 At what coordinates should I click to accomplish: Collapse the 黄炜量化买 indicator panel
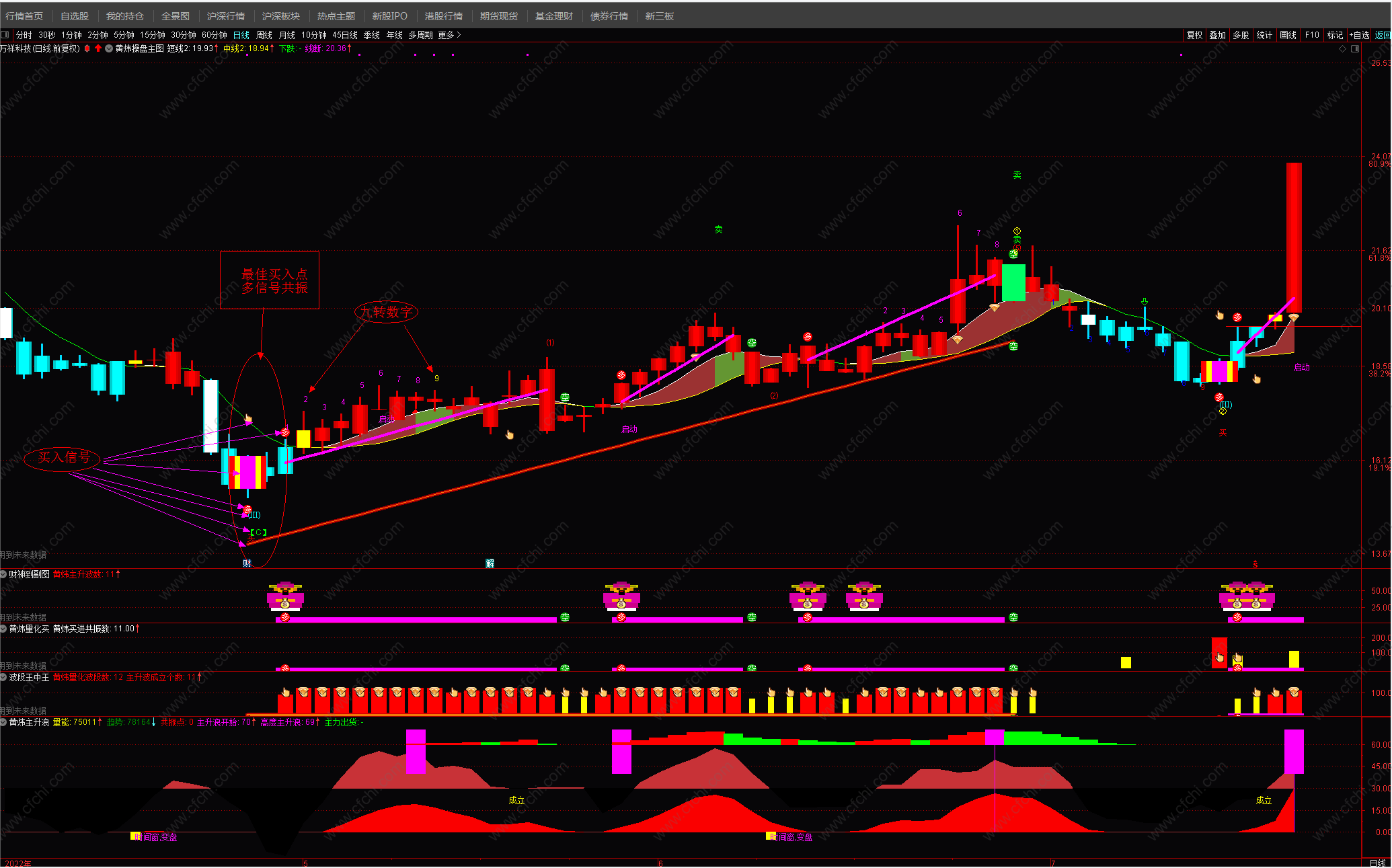[x=4, y=629]
